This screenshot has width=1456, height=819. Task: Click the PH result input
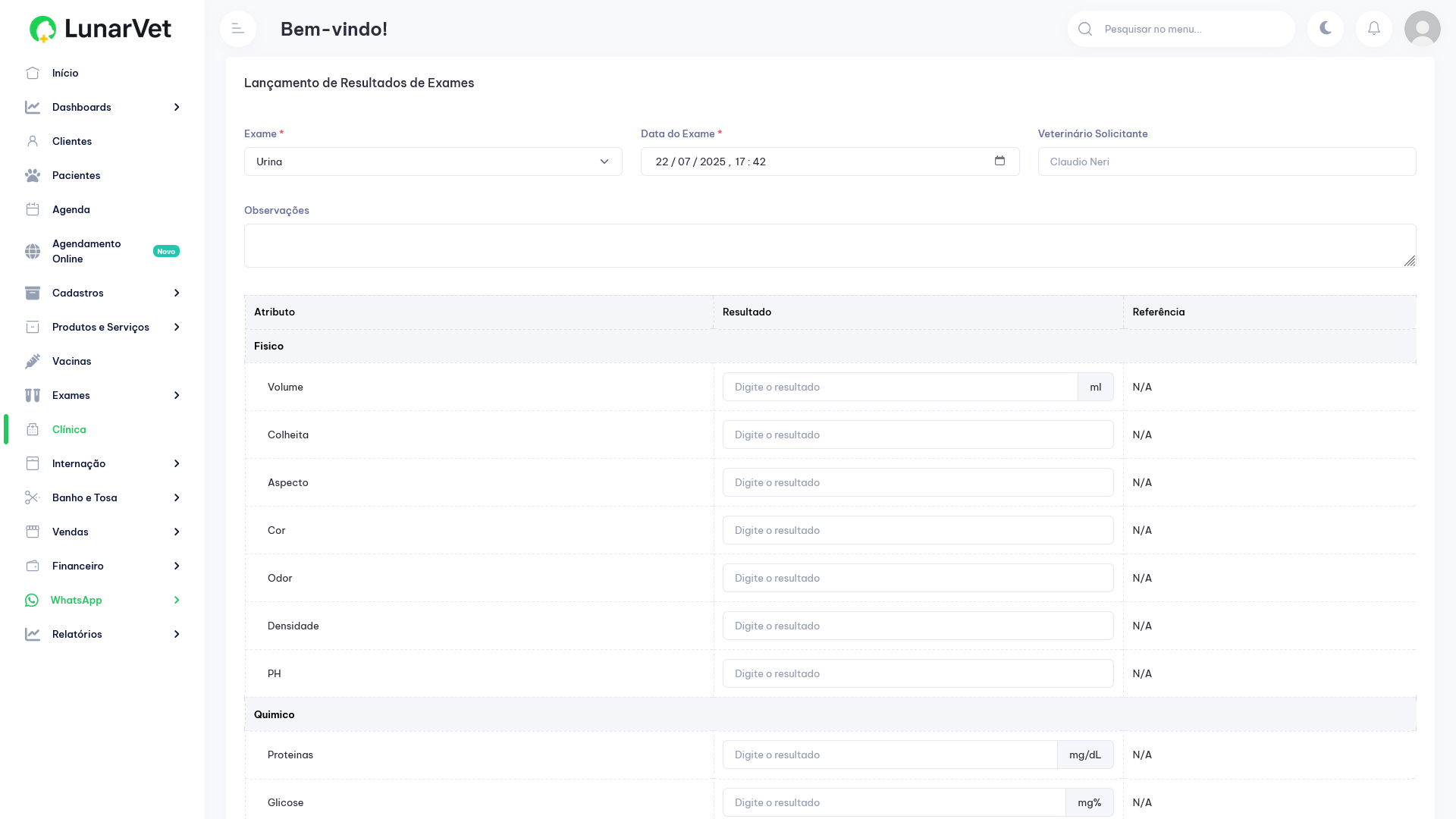(x=918, y=673)
